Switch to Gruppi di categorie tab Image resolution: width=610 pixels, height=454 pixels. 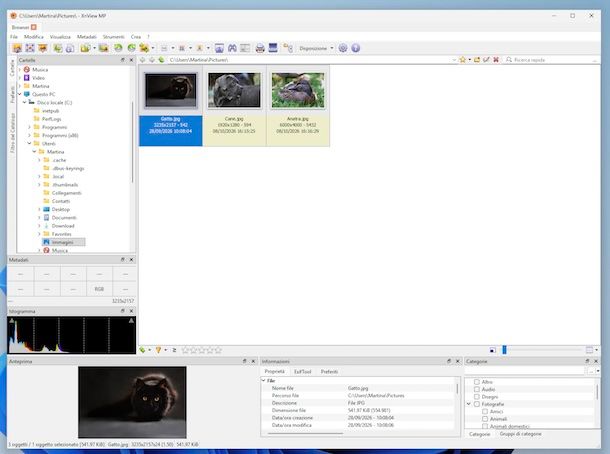[521, 434]
